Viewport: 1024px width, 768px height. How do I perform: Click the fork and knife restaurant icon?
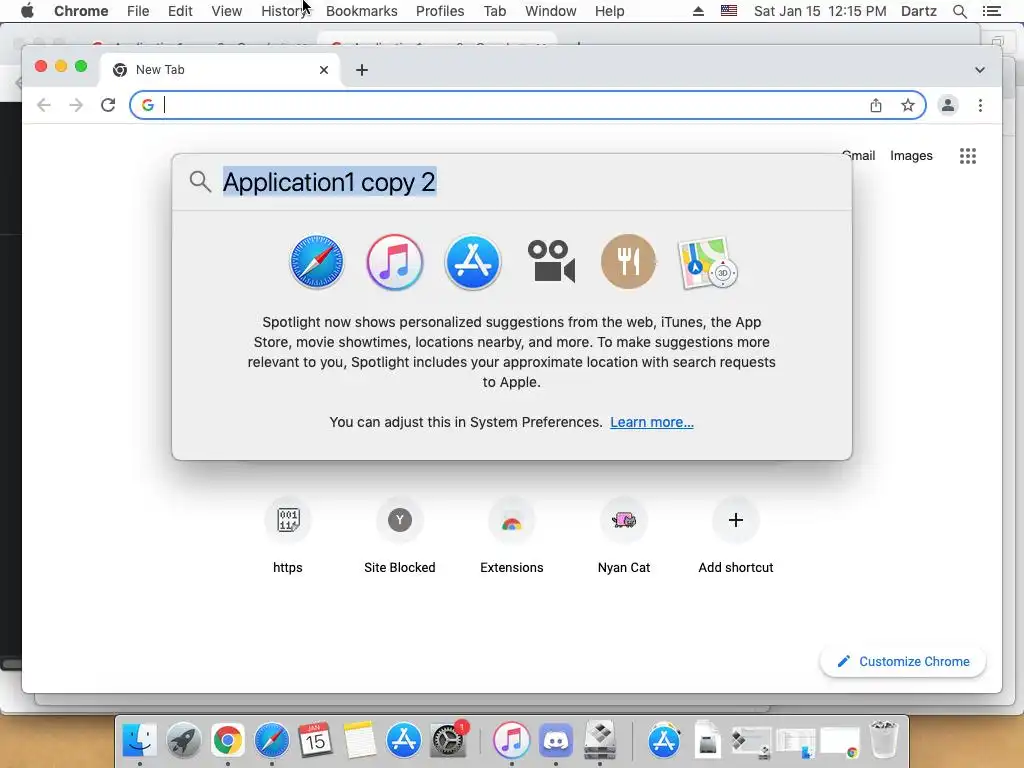(628, 262)
